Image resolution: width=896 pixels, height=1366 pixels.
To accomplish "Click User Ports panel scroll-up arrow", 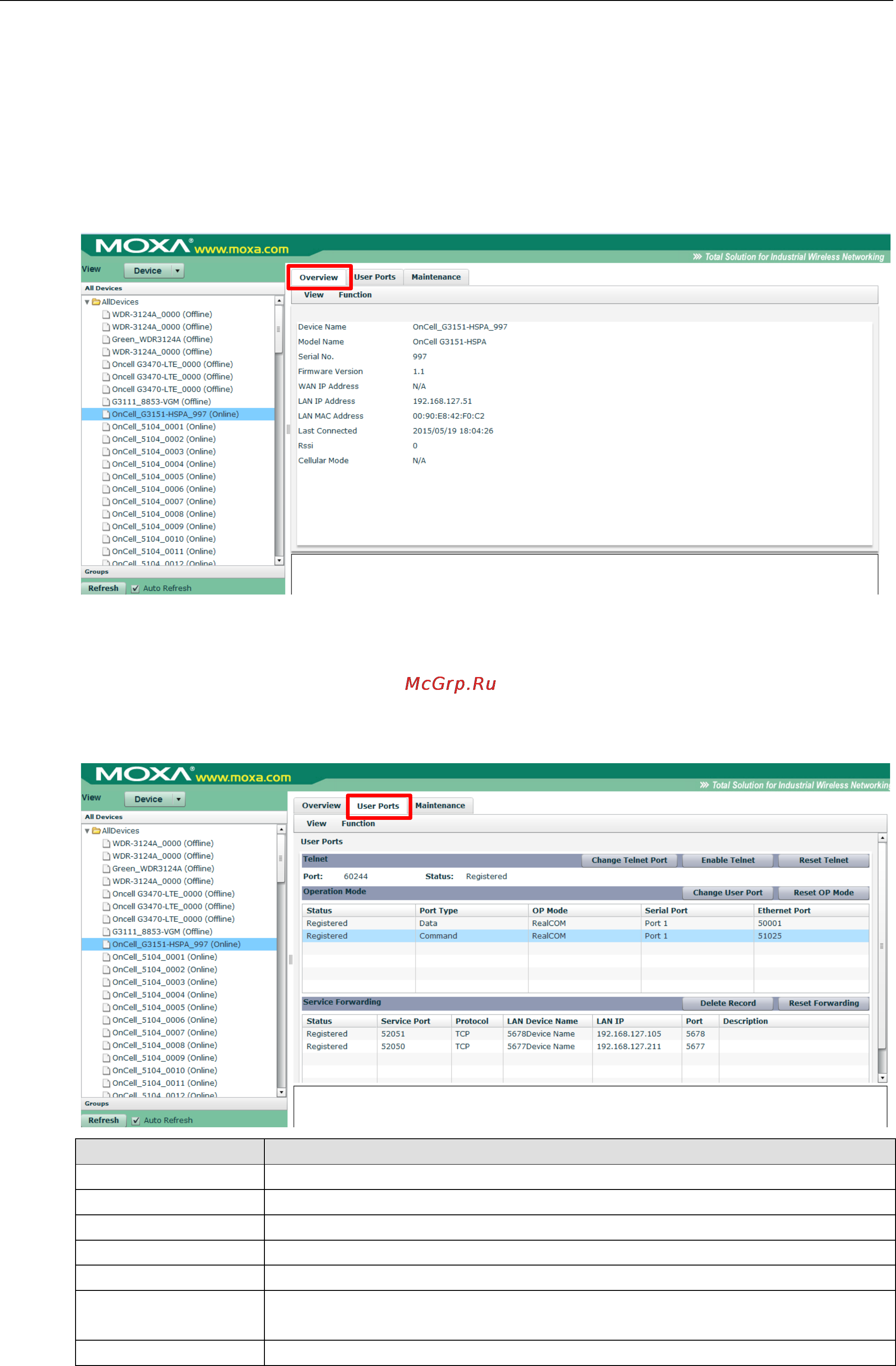I will tap(883, 838).
